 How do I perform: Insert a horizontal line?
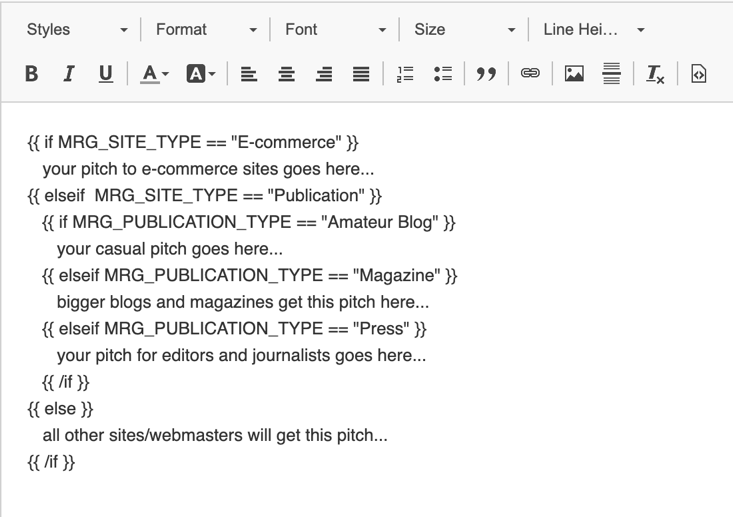[611, 74]
